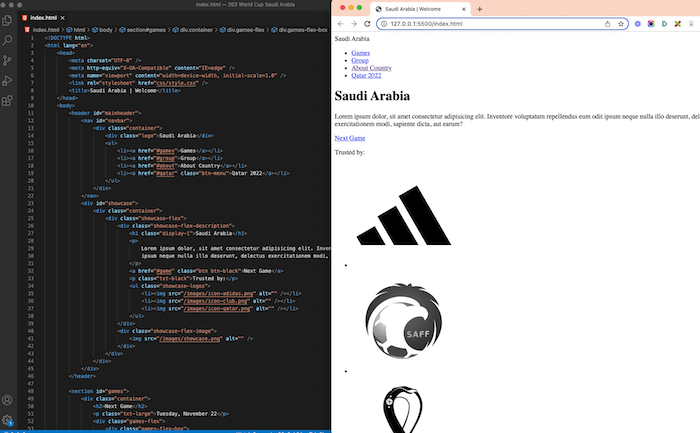Viewport: 700px width, 433px height.
Task: Open a new browser tab
Action: 479,9
